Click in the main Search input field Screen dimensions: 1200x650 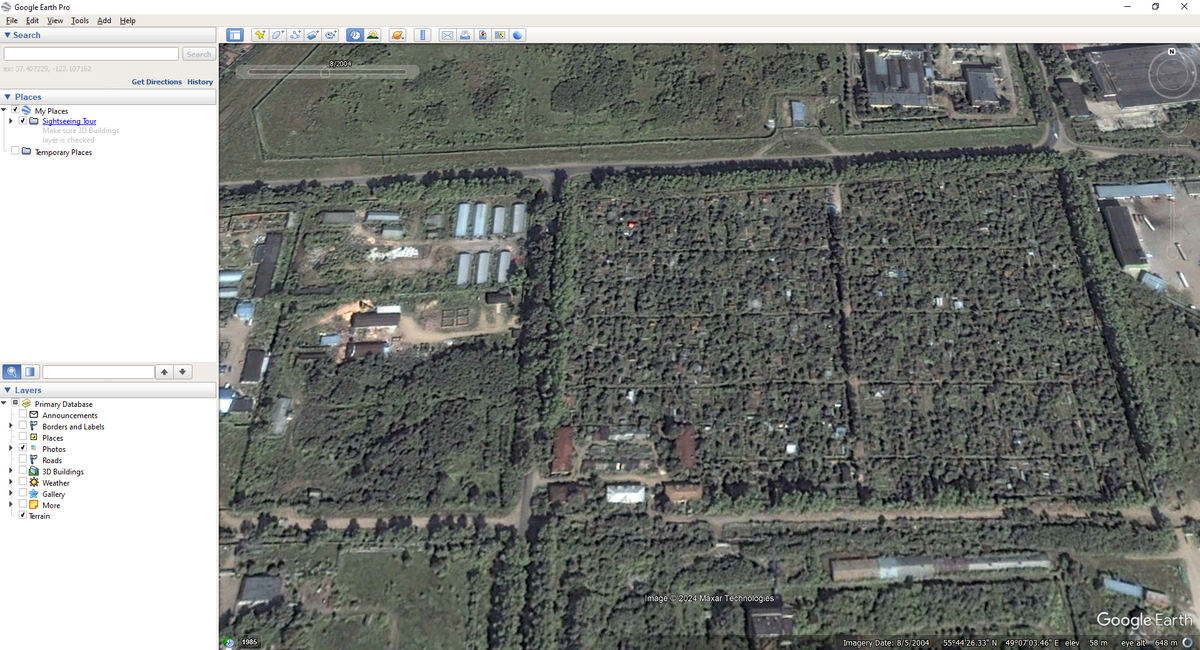91,54
